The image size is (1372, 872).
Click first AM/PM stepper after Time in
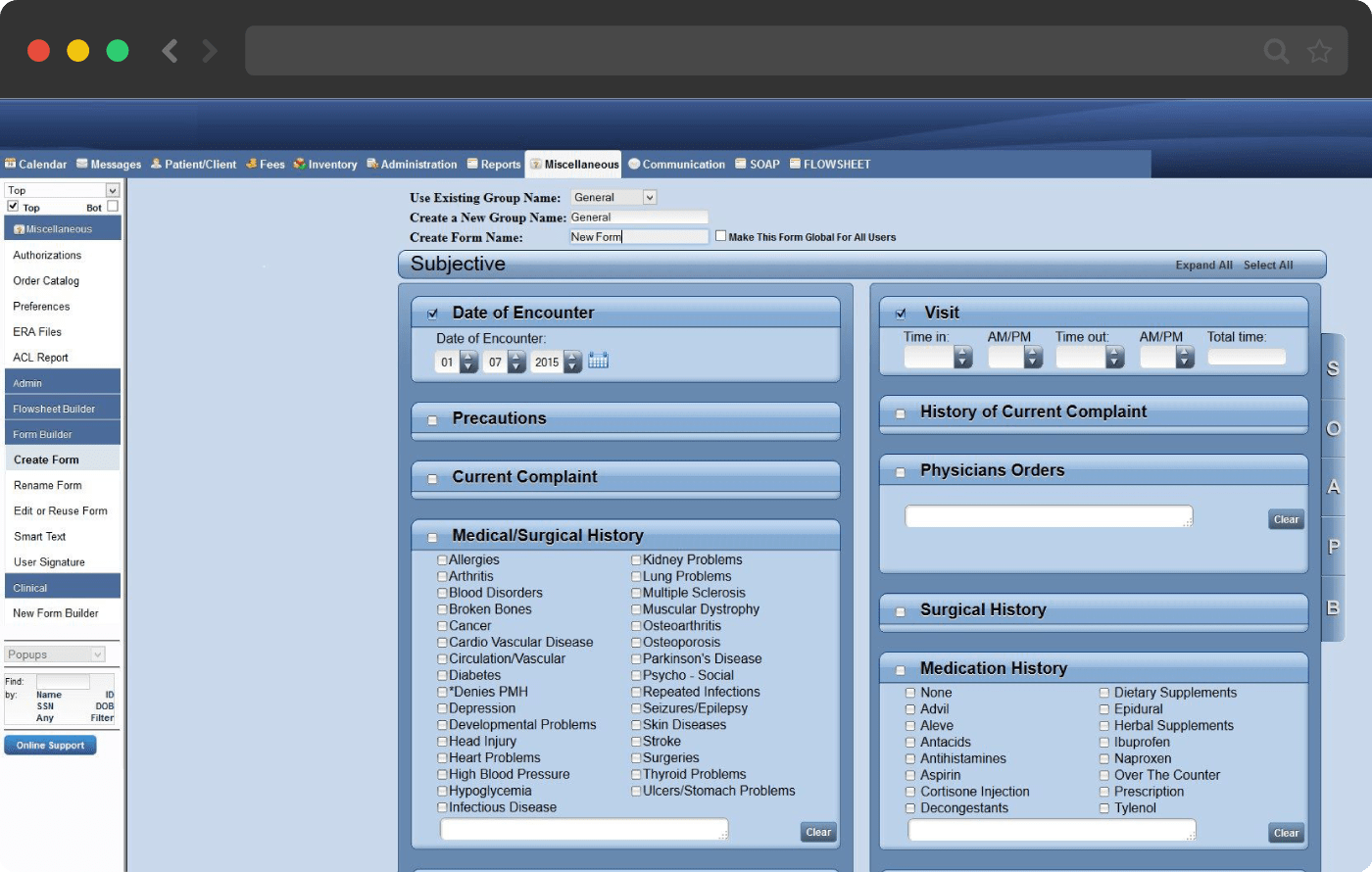(1033, 357)
